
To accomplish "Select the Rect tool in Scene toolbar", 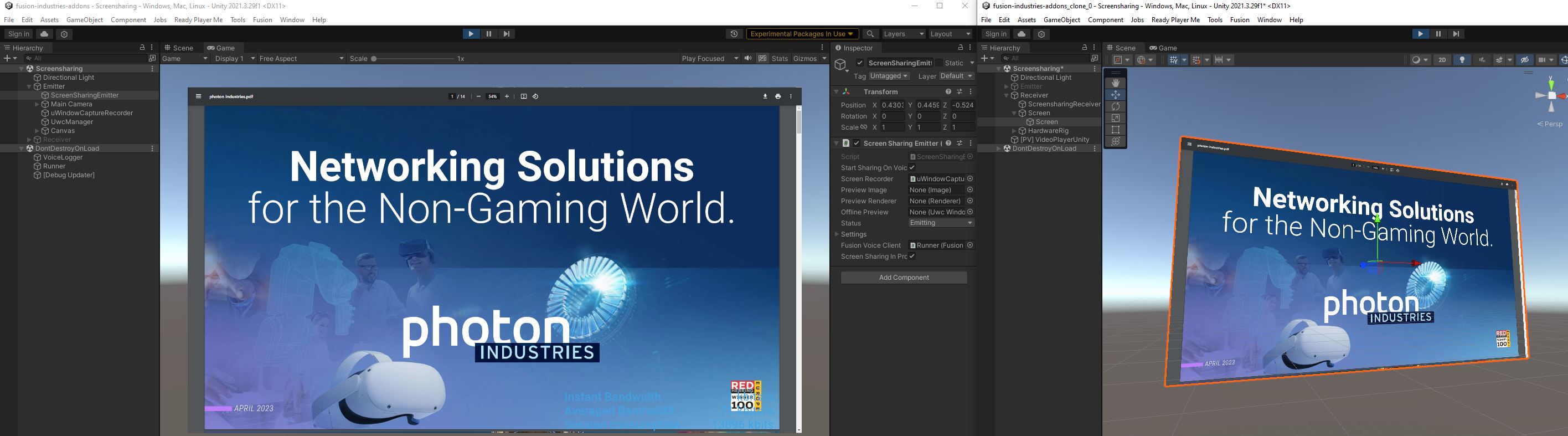I will pos(1115,130).
